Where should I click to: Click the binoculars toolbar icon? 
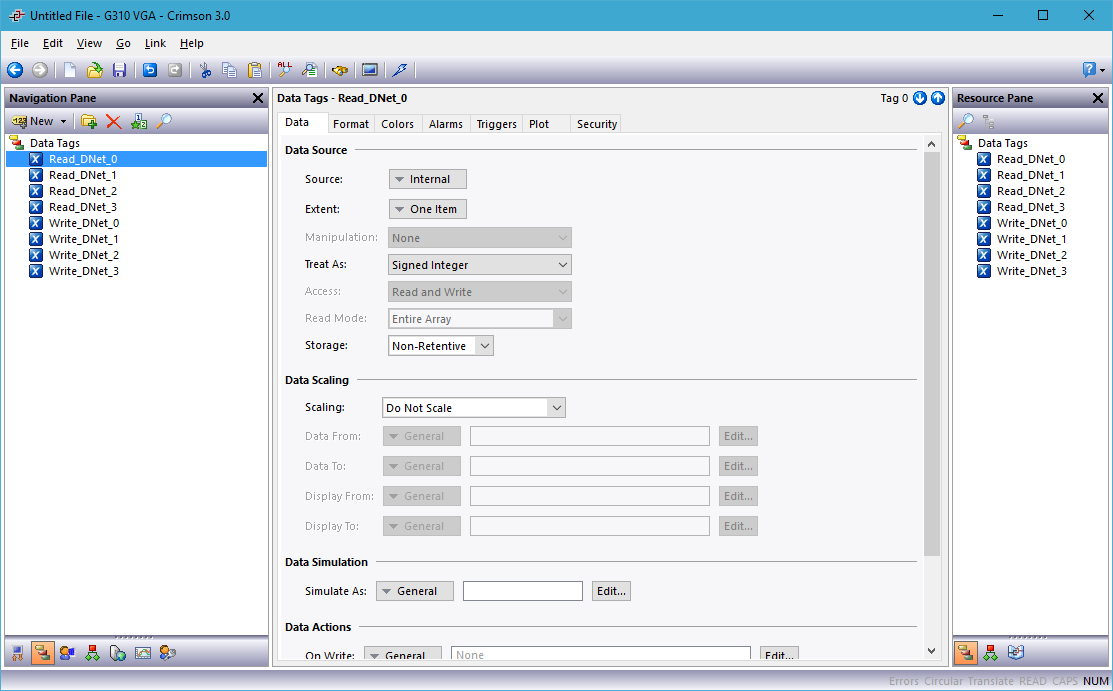pos(340,70)
